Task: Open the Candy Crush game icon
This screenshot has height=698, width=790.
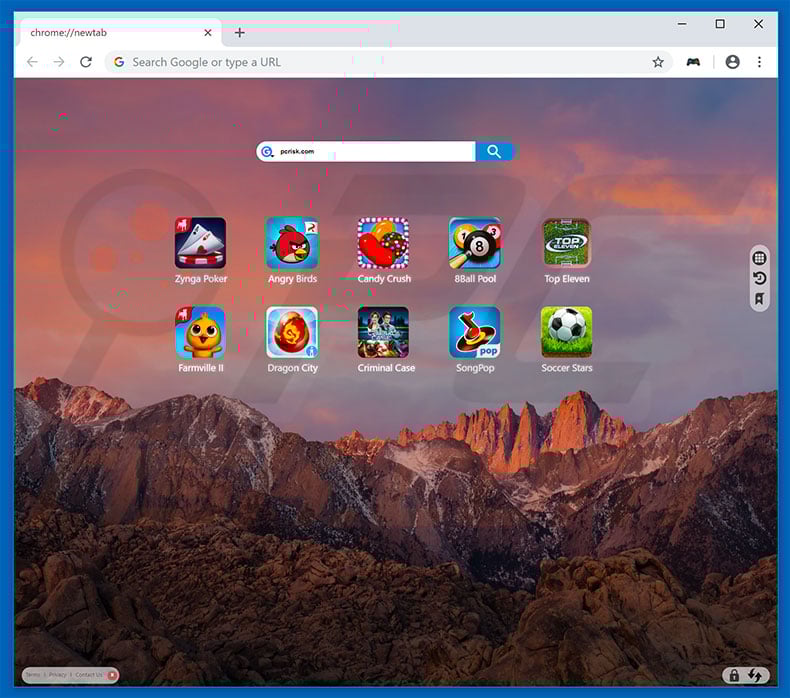Action: (x=383, y=242)
